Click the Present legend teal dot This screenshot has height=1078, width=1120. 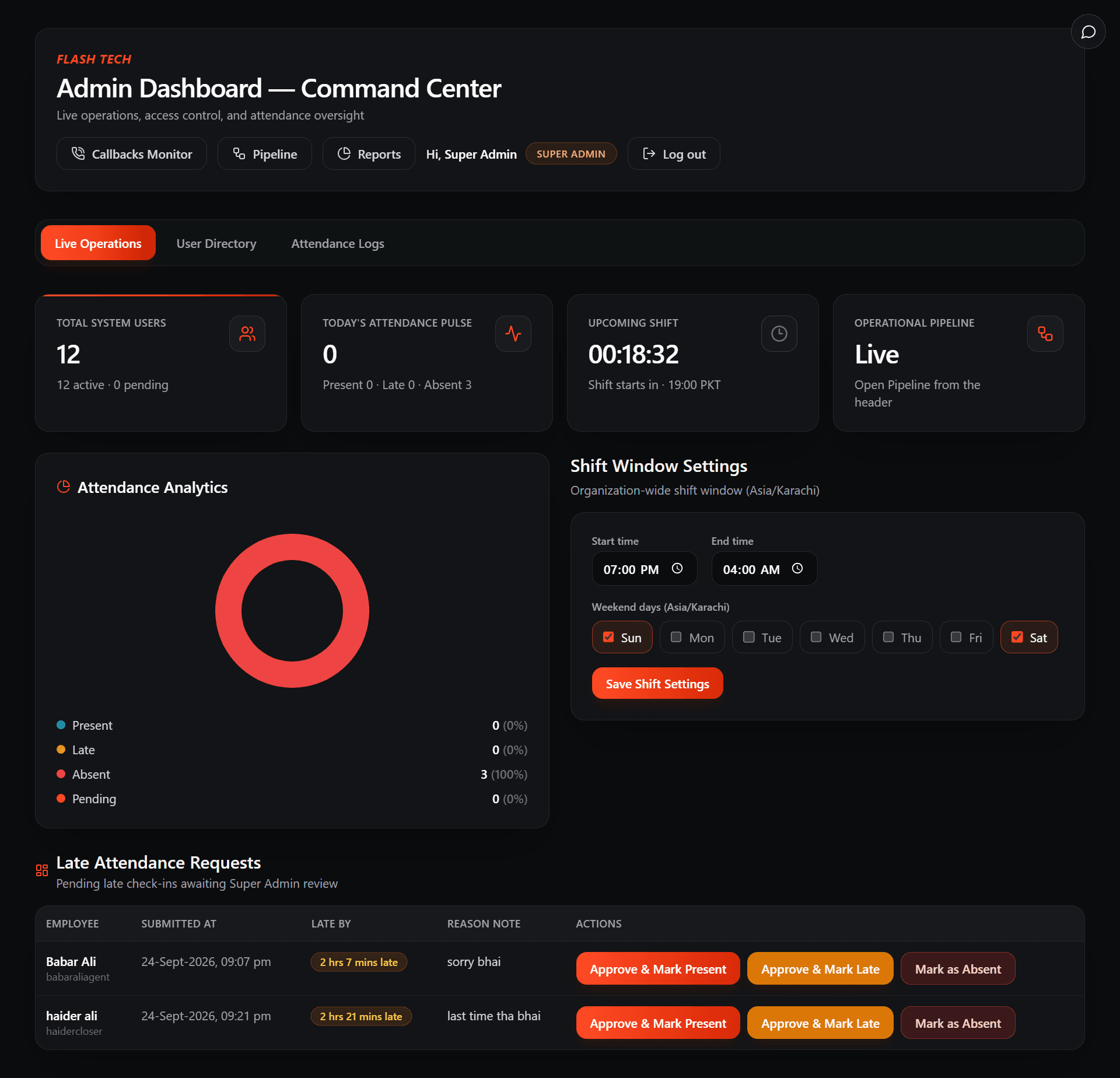pos(61,725)
